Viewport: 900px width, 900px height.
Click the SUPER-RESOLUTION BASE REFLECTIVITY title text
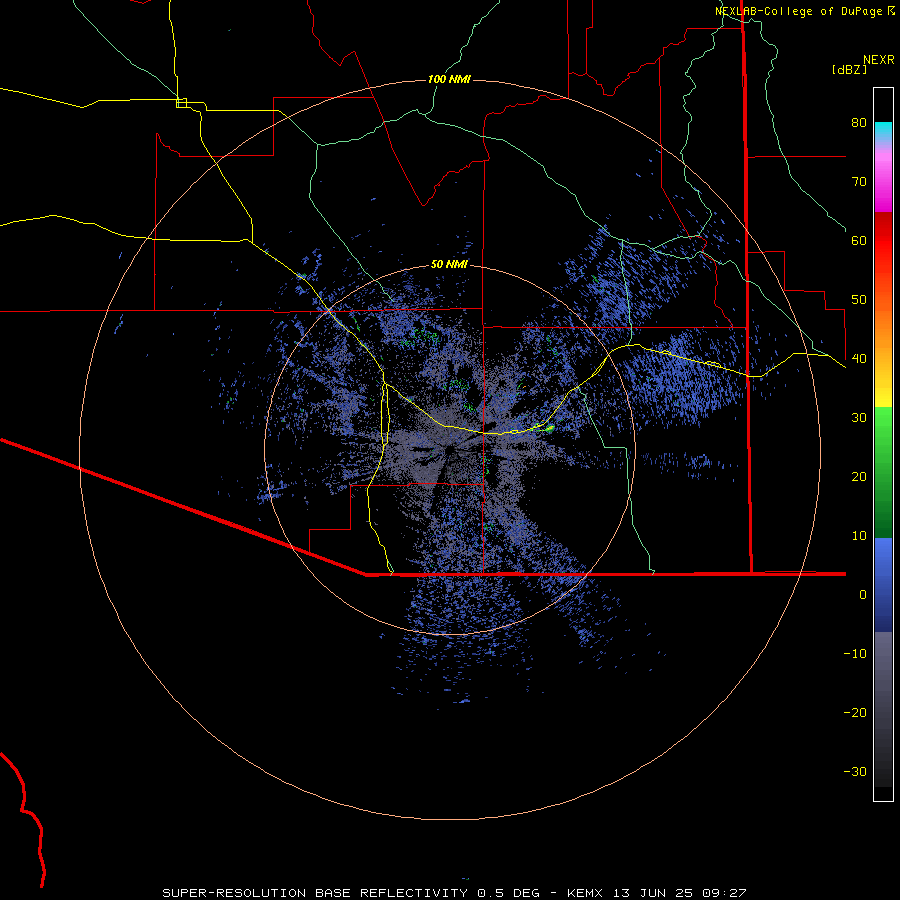(315, 893)
